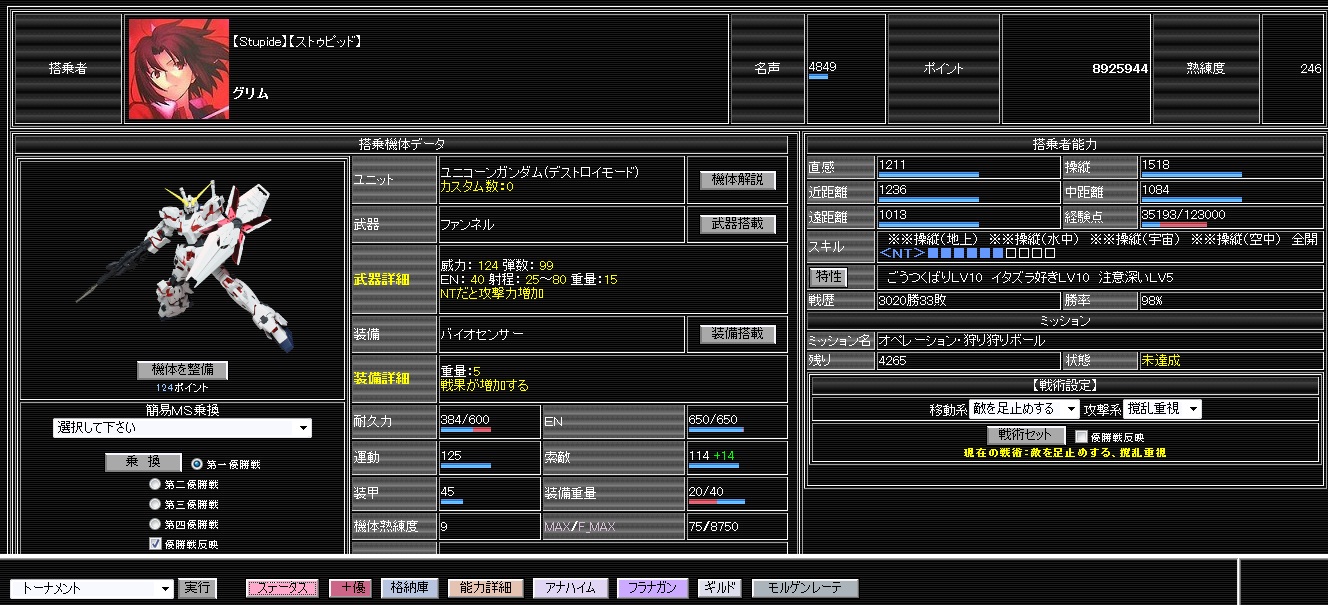Screen dimensions: 1328x605
Task: Click the 残り 4265 field
Action: click(x=969, y=360)
